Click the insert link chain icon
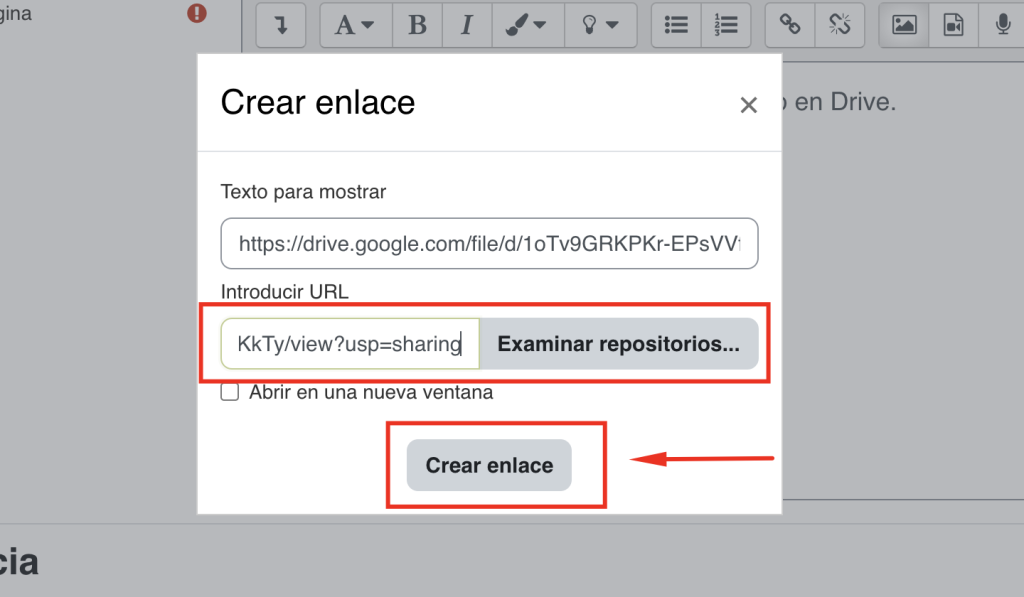The width and height of the screenshot is (1024, 597). [790, 25]
